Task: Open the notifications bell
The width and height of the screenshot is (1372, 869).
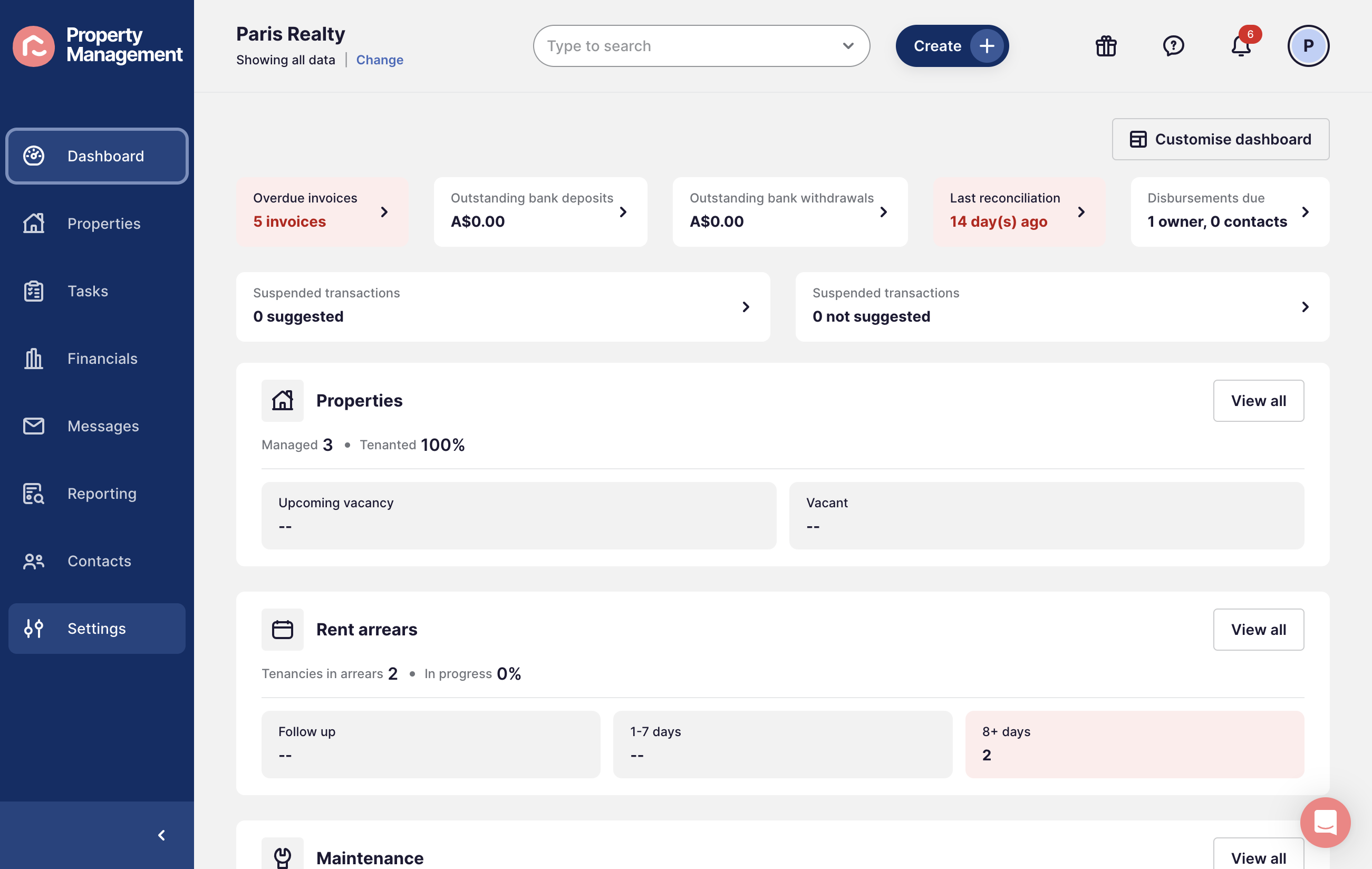Action: [x=1241, y=45]
